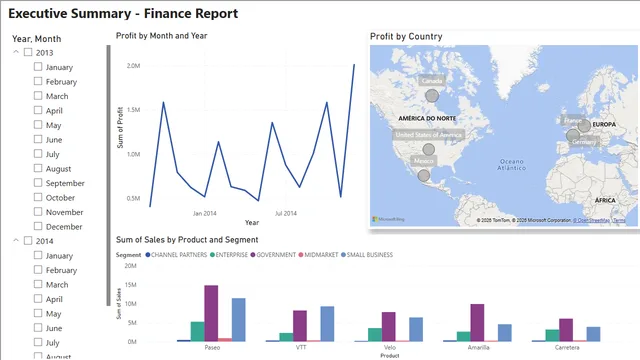
Task: Click Channel Partners legend marker
Action: (148, 255)
